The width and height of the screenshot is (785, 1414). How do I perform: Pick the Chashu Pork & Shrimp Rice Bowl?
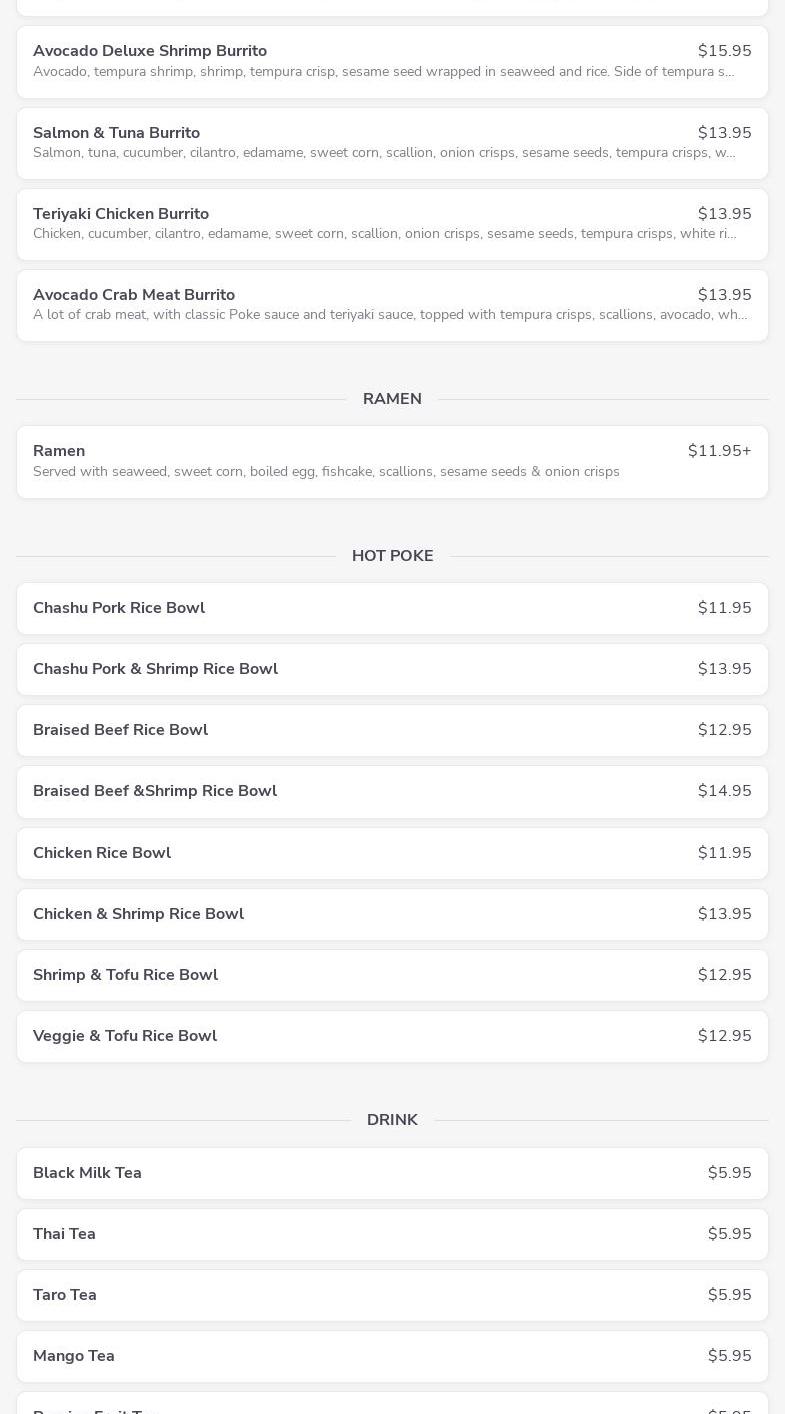pyautogui.click(x=392, y=669)
